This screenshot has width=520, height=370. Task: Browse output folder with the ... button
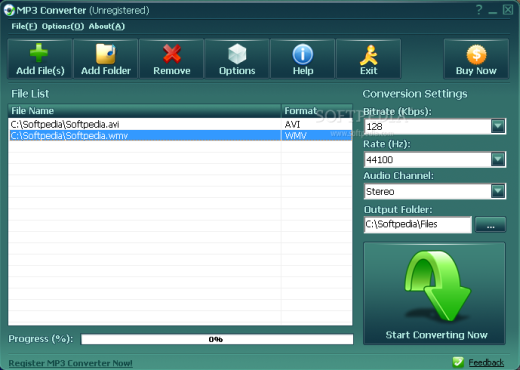pyautogui.click(x=490, y=224)
